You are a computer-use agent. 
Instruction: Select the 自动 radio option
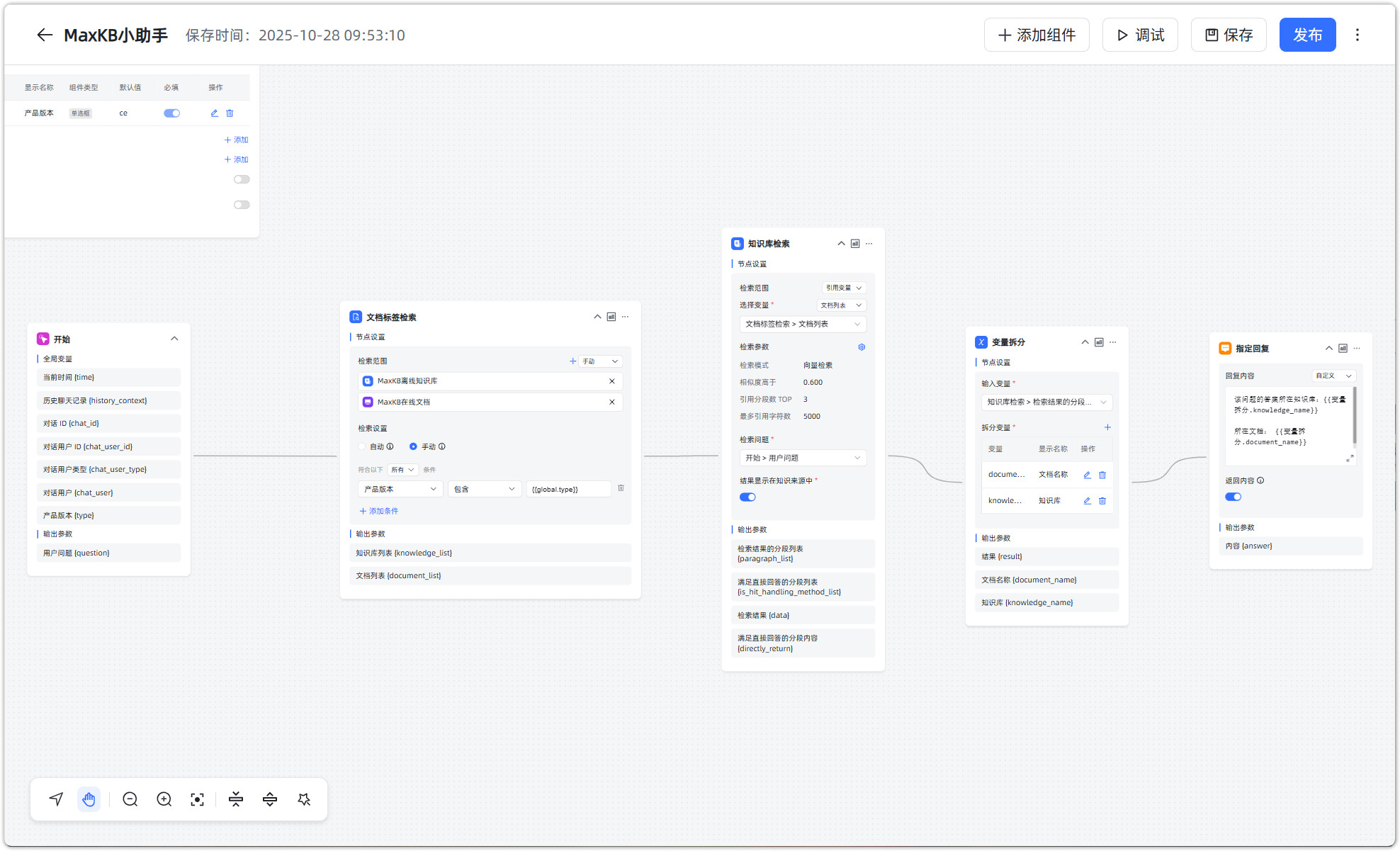[363, 446]
